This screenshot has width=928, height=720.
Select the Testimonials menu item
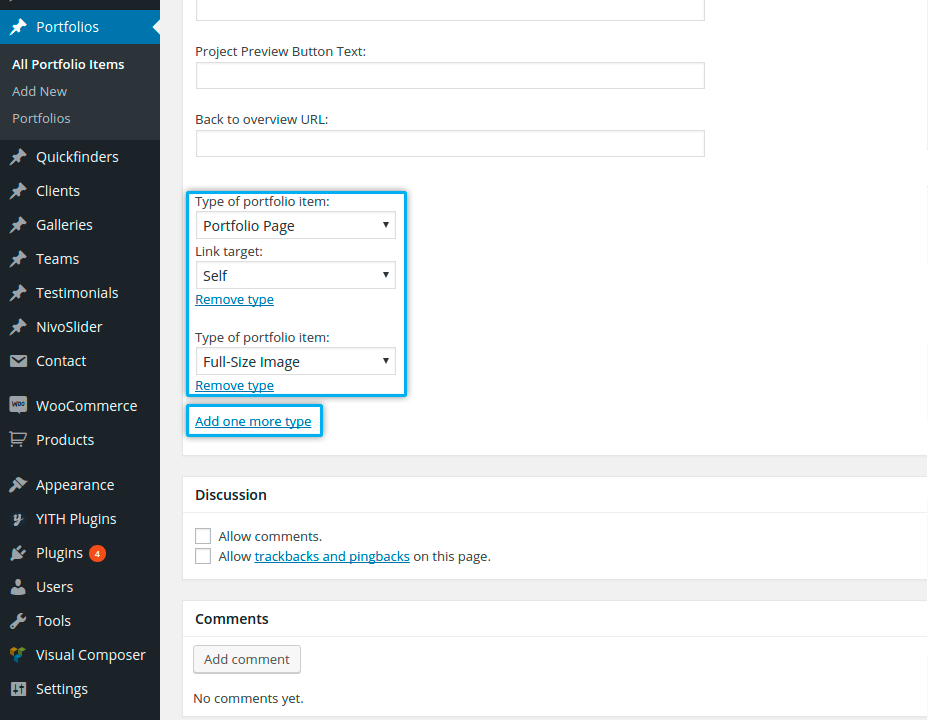[x=77, y=293]
